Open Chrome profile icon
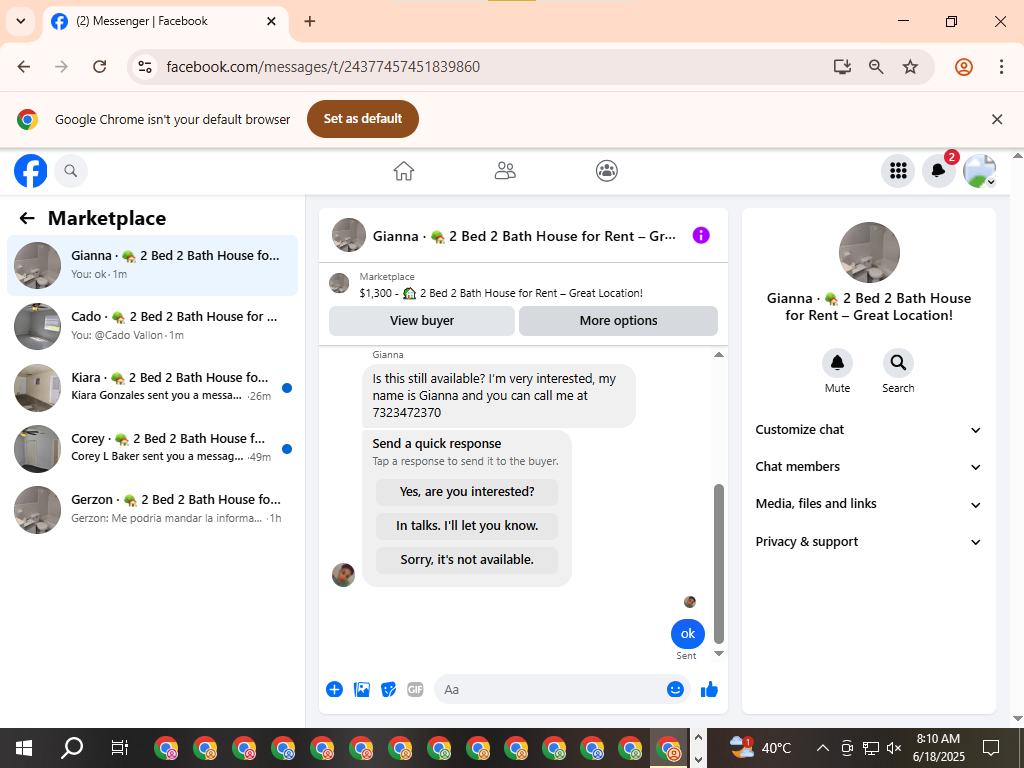The image size is (1024, 768). tap(964, 67)
